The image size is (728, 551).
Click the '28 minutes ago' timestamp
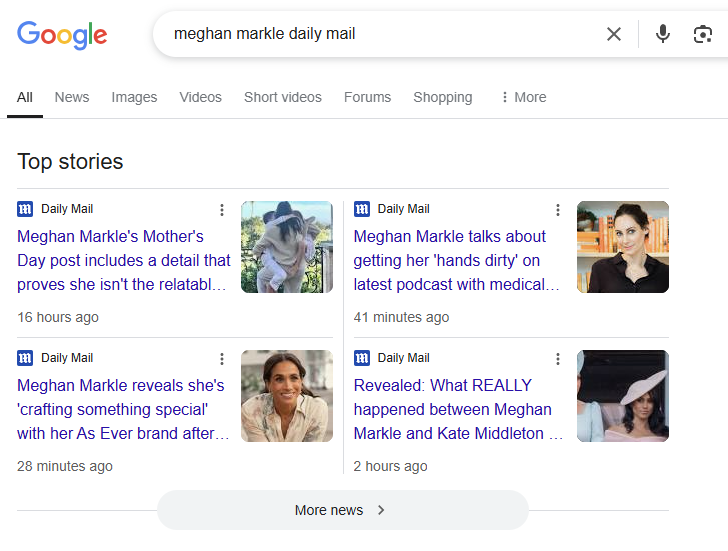pyautogui.click(x=65, y=467)
